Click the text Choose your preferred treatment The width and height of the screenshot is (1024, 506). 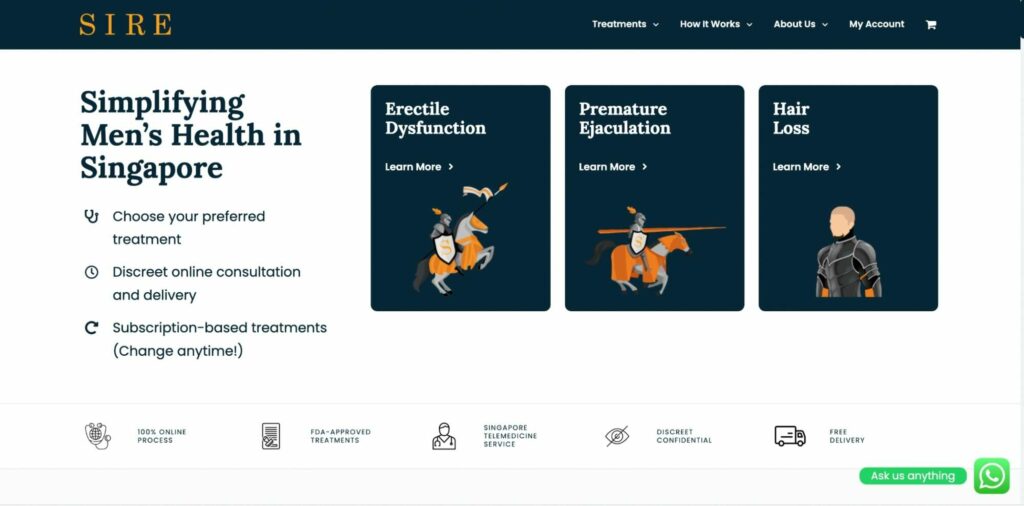[x=189, y=228]
